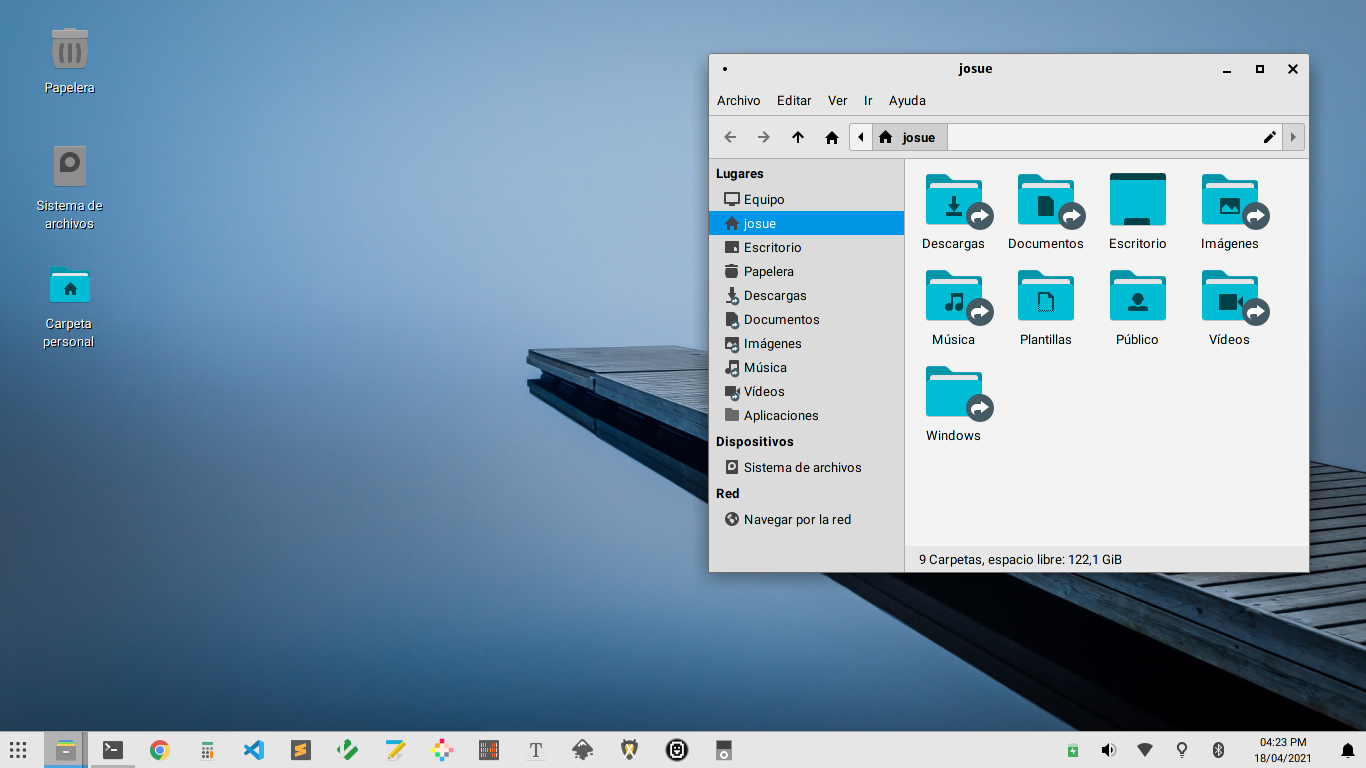The image size is (1366, 768).
Task: Click the round face app icon in taskbar
Action: (677, 750)
